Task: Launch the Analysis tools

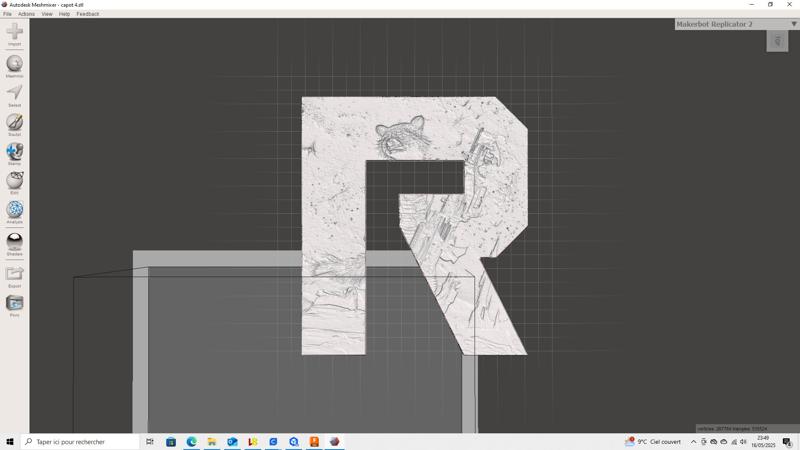Action: pos(14,210)
